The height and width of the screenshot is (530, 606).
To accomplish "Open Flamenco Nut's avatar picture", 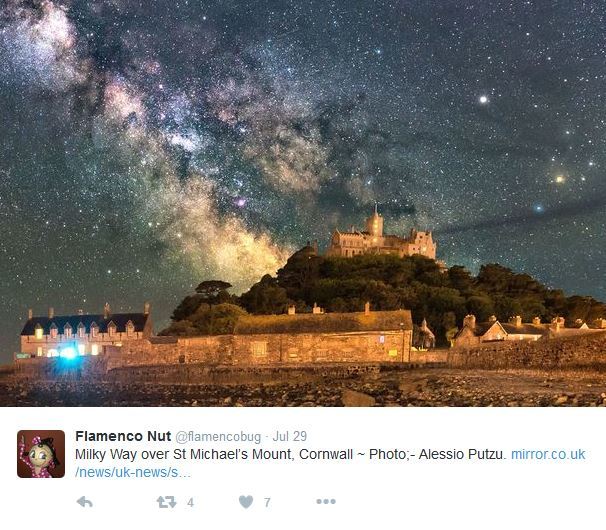I will tap(41, 454).
